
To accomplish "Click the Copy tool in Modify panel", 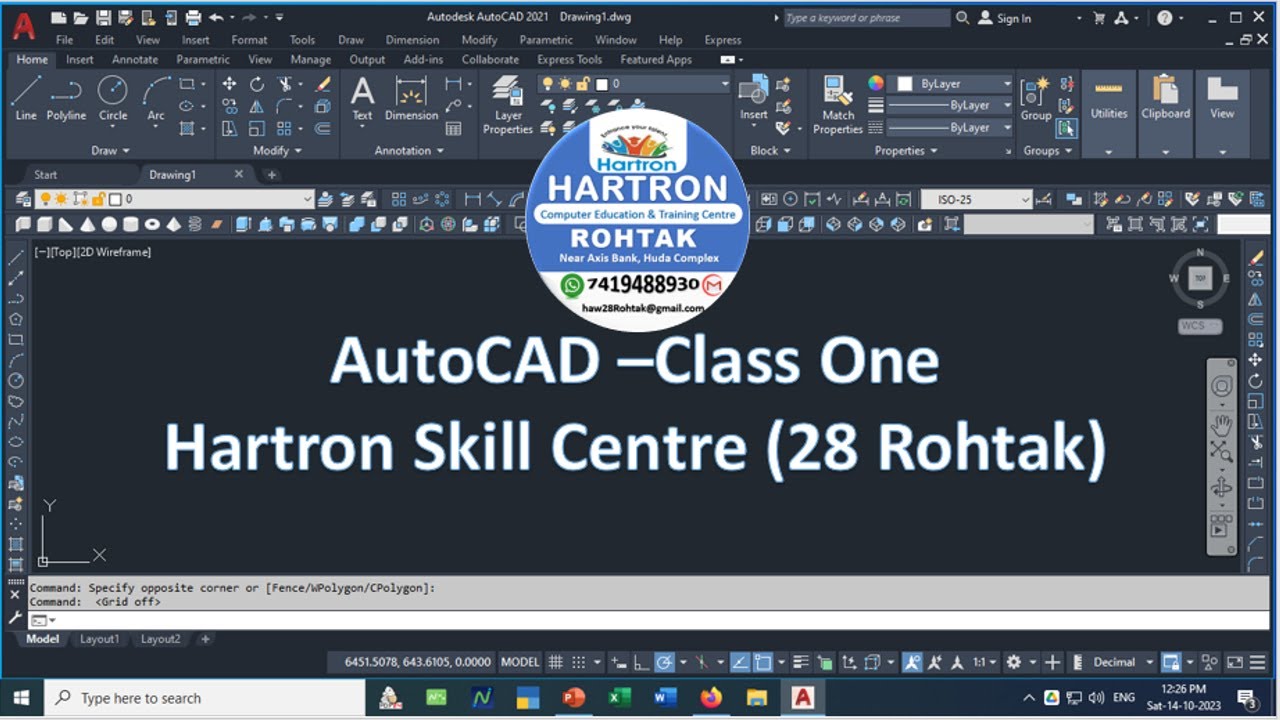I will [229, 106].
